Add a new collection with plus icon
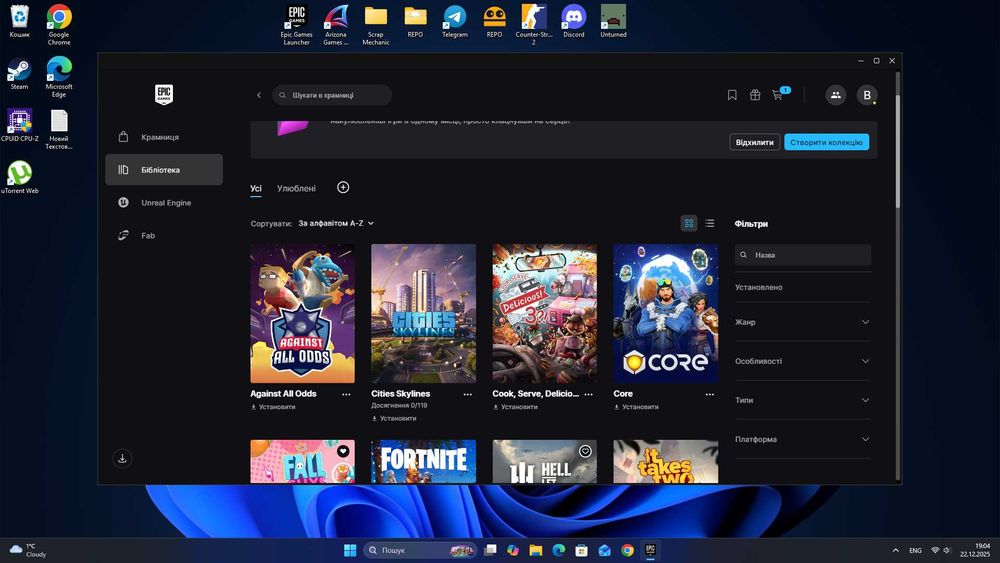 coord(343,187)
